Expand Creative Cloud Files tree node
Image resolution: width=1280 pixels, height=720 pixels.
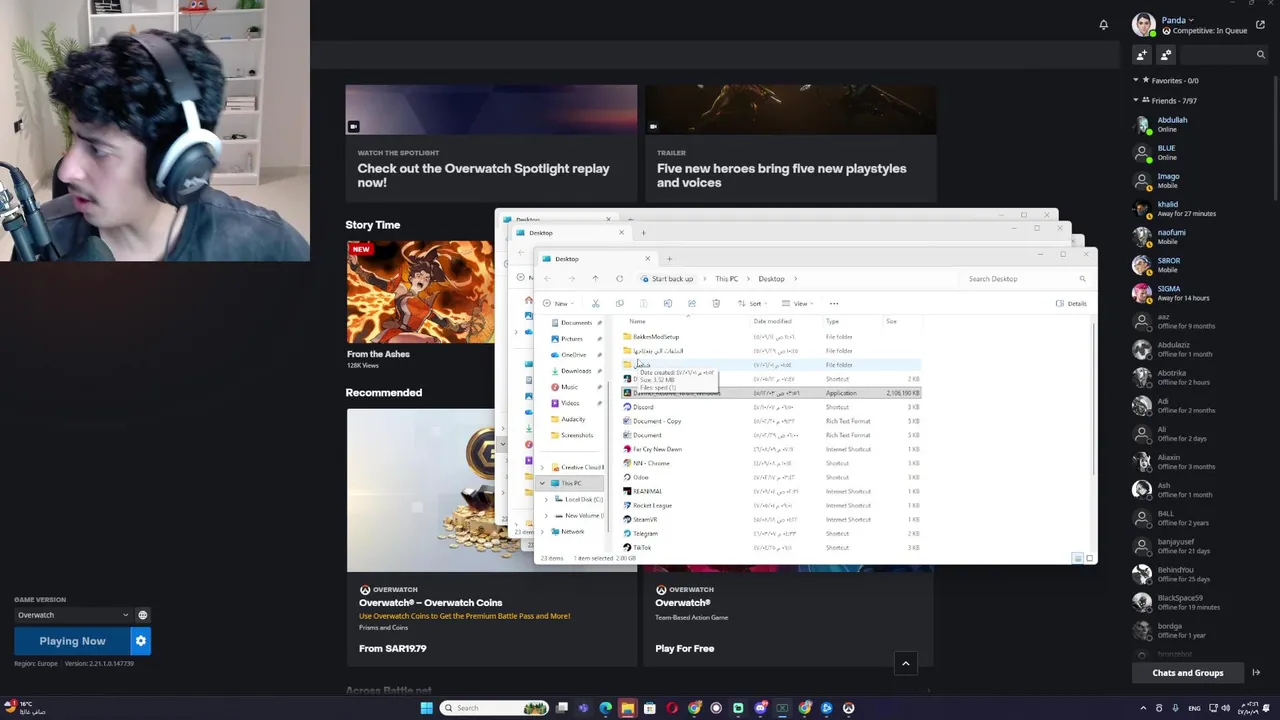543,467
